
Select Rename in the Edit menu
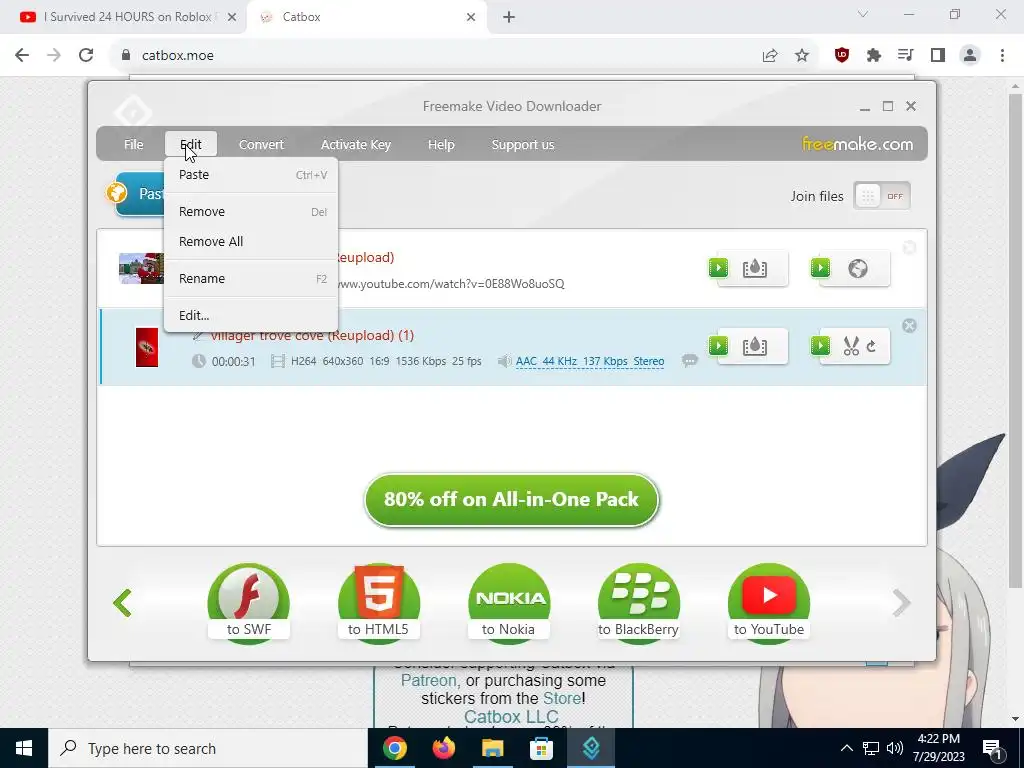(251, 278)
